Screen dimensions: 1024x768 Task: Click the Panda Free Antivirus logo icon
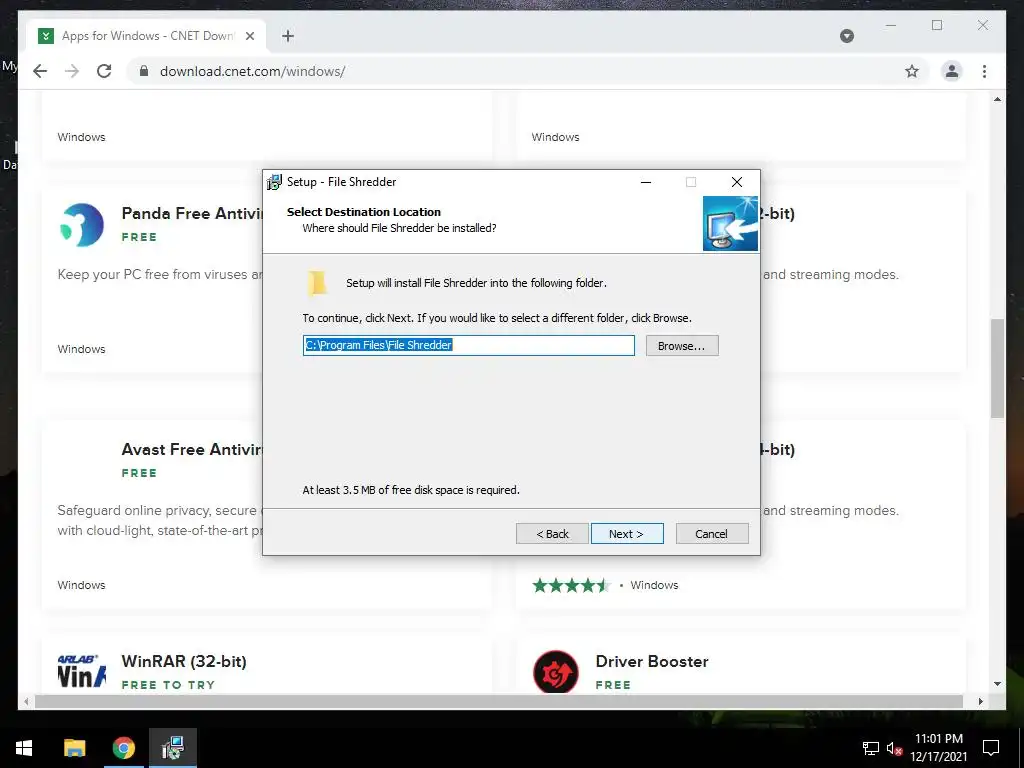click(82, 225)
